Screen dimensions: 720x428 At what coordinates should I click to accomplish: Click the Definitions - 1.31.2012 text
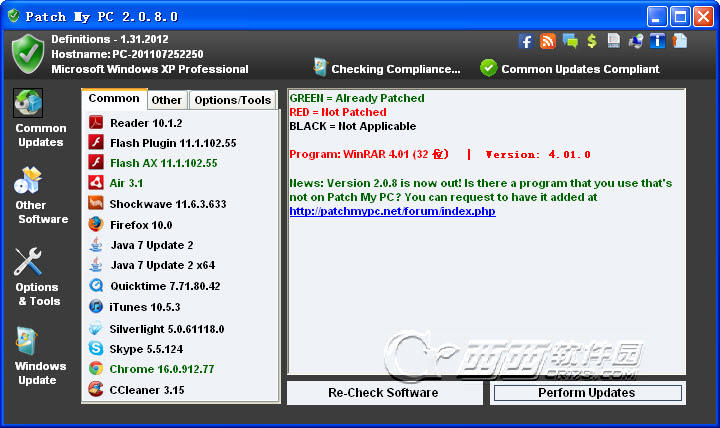110,39
